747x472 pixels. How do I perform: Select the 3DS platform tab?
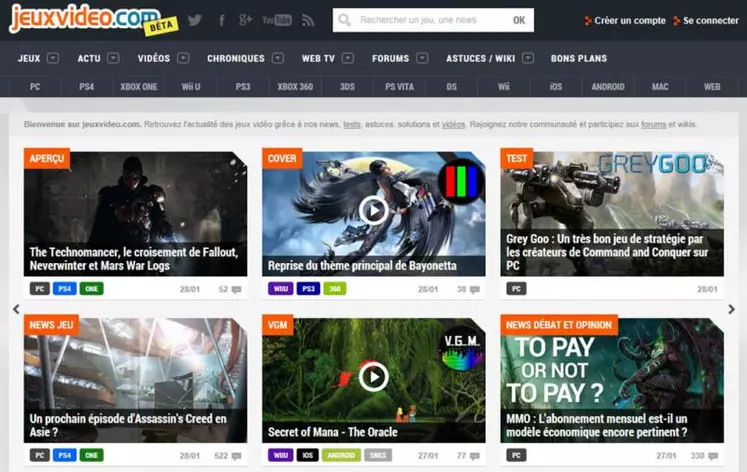347,87
